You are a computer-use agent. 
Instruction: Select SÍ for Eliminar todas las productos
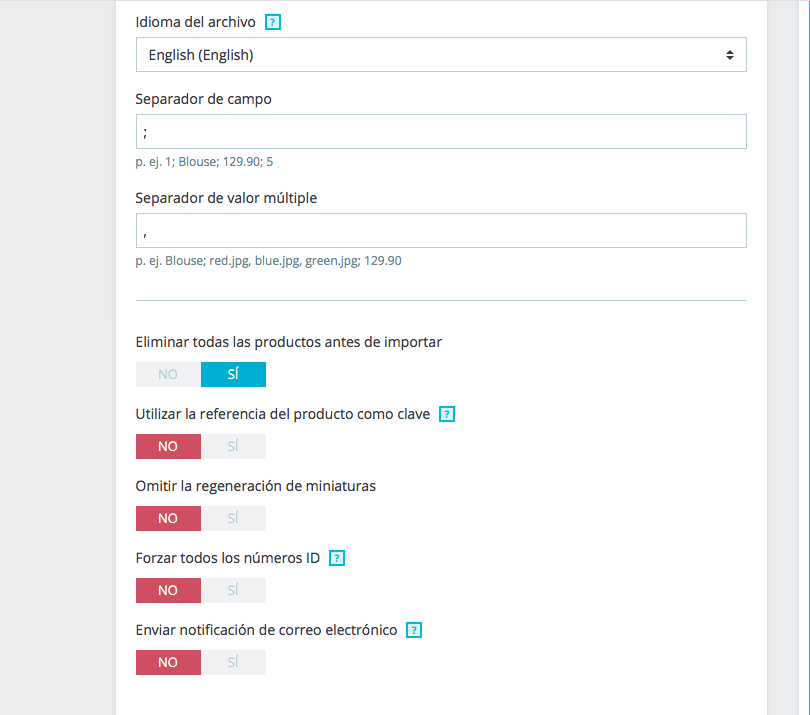(233, 374)
